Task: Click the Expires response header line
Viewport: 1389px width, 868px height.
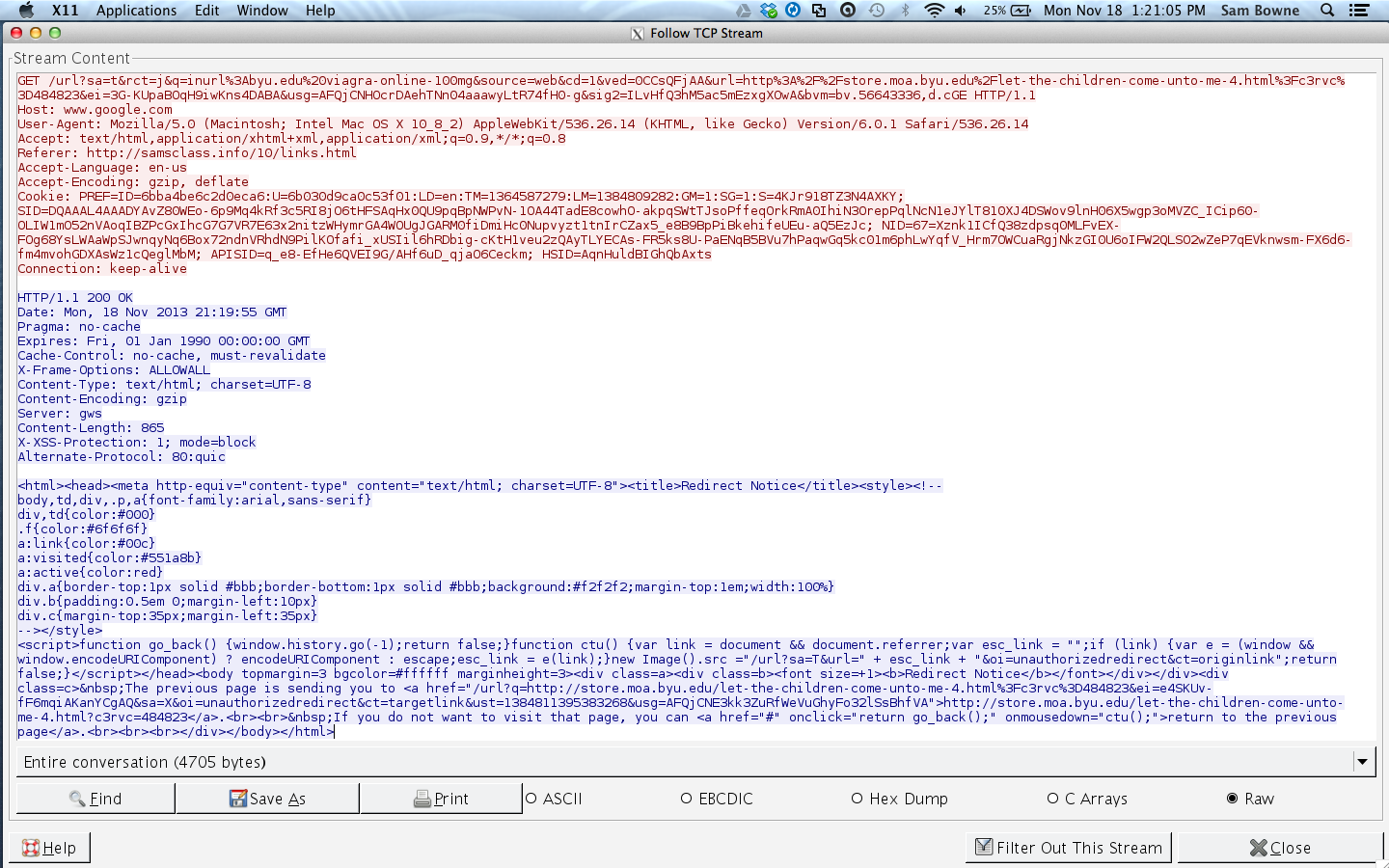Action: coord(164,341)
